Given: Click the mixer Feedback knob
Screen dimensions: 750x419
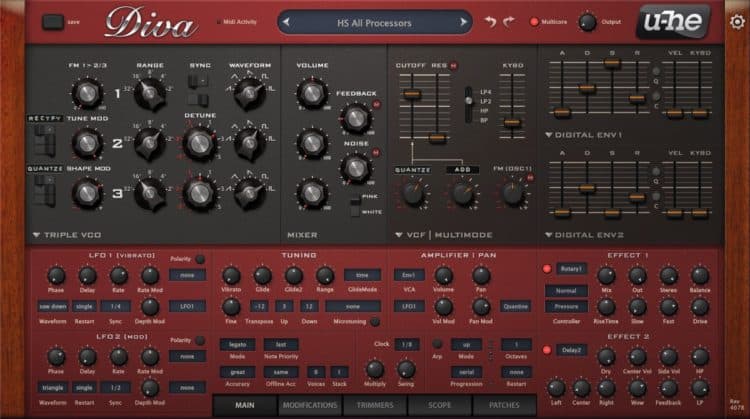Looking at the screenshot, I should [x=355, y=118].
